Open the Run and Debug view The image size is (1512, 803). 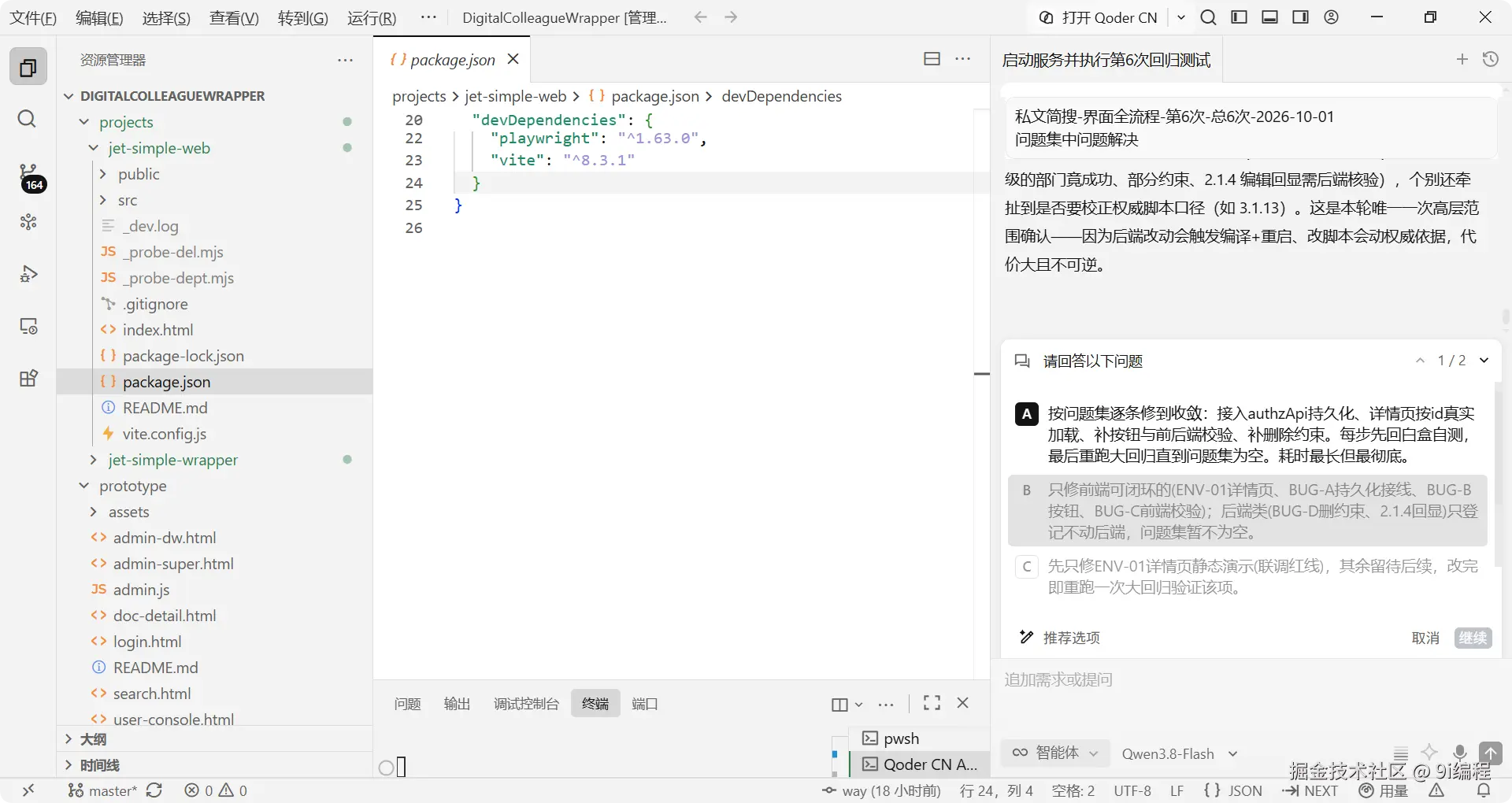click(28, 274)
